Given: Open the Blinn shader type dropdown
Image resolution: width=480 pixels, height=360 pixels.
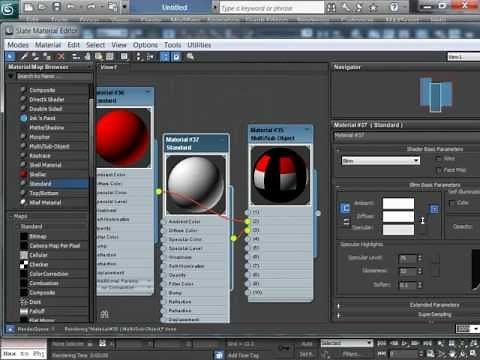Looking at the screenshot, I should point(381,161).
